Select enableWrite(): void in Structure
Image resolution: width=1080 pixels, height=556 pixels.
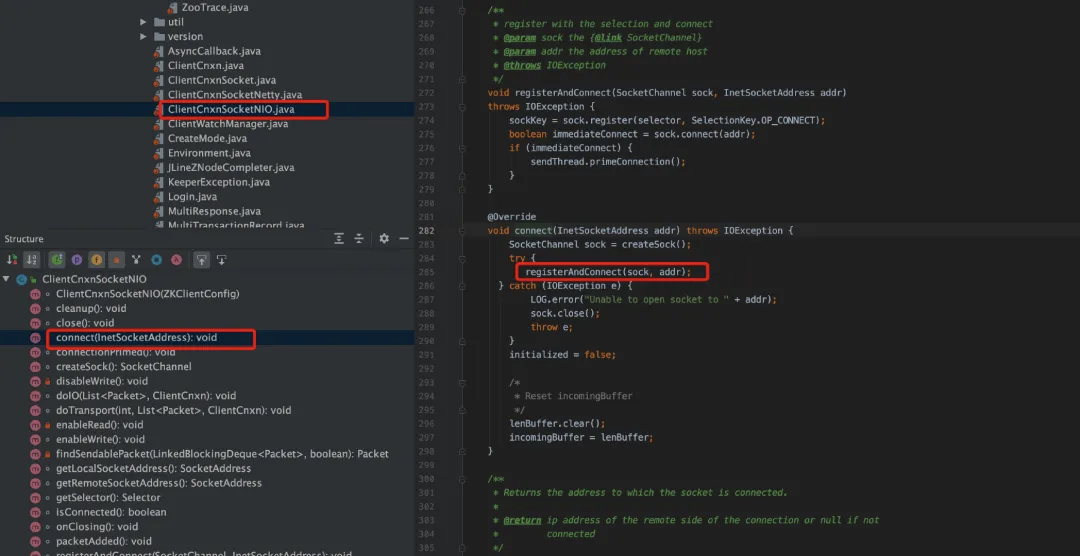(100, 440)
